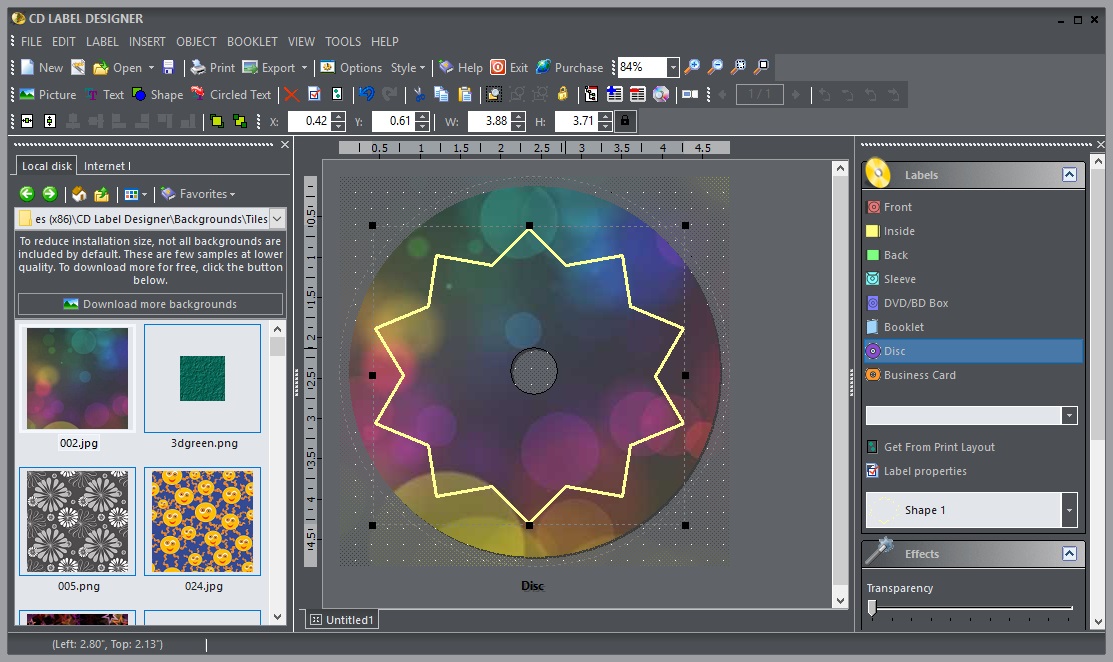
Task: Select the 024.jpg smiley background thumbnail
Action: 202,521
